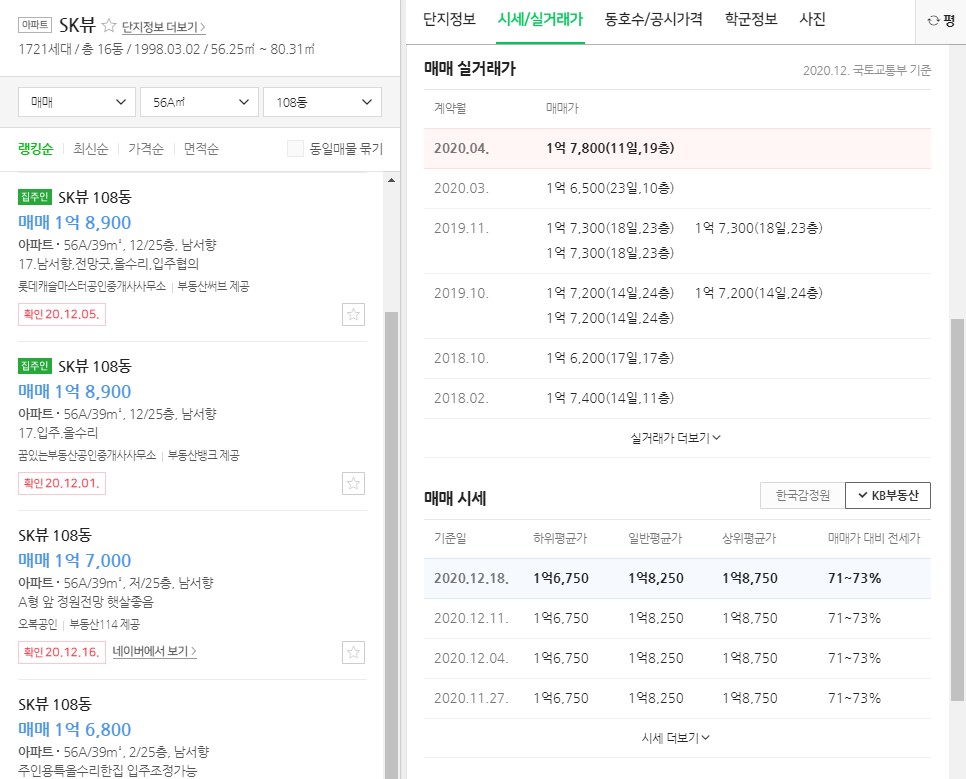Open the 단지정보 tab

point(450,20)
